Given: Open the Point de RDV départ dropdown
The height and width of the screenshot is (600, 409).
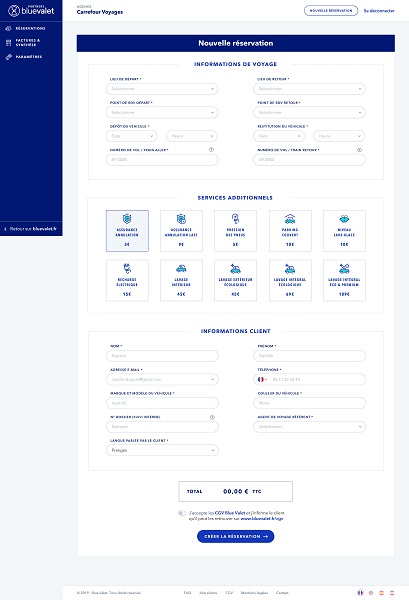Looking at the screenshot, I should pyautogui.click(x=162, y=112).
